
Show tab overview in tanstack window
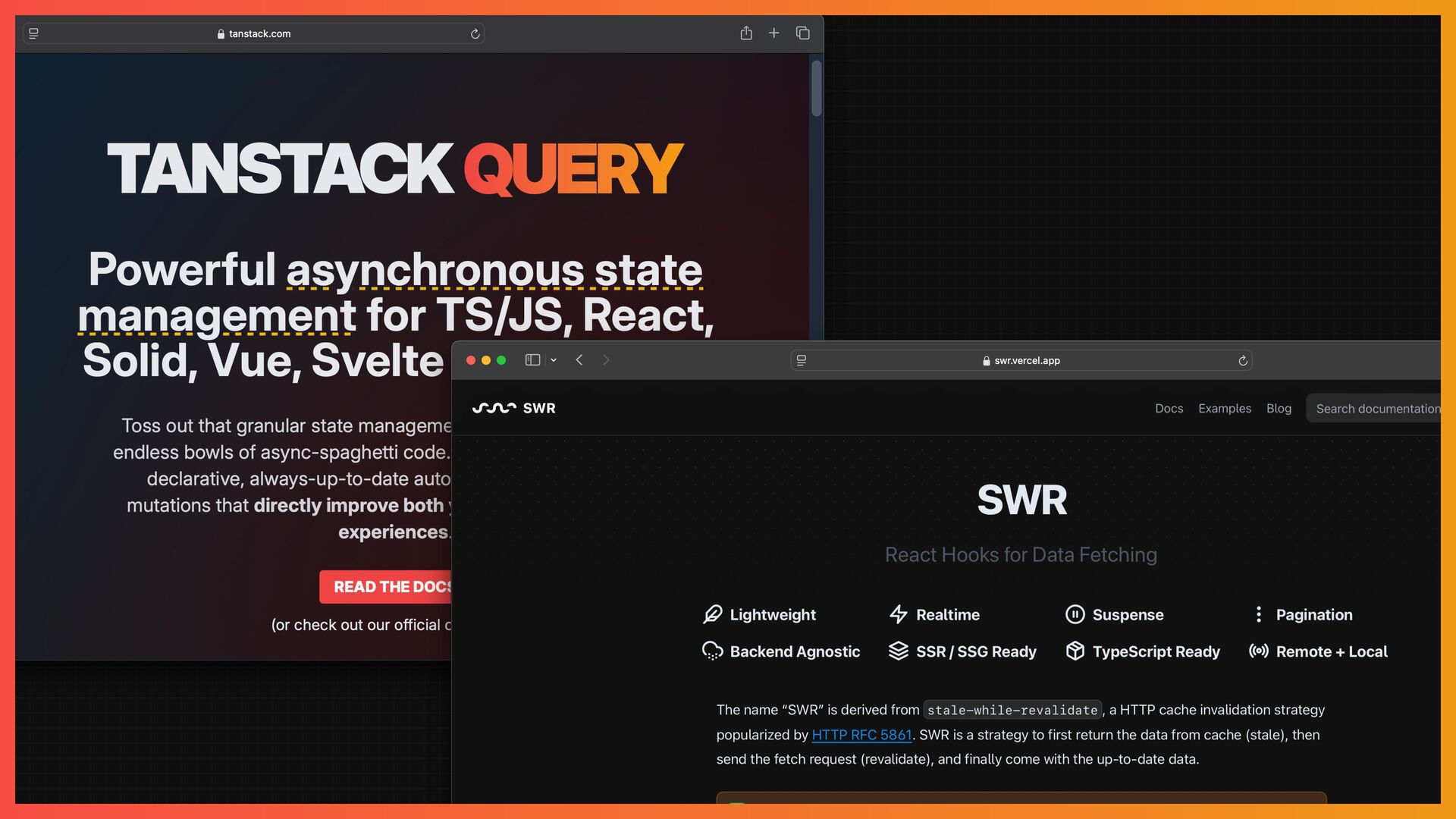tap(802, 33)
